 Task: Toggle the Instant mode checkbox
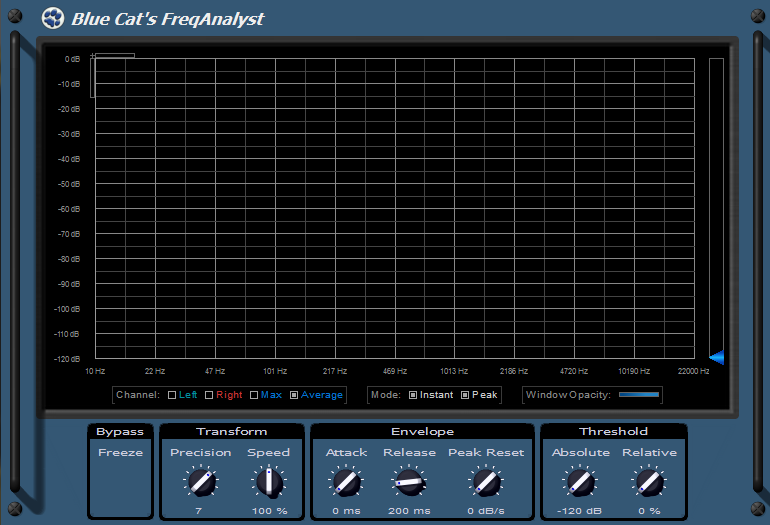(413, 395)
